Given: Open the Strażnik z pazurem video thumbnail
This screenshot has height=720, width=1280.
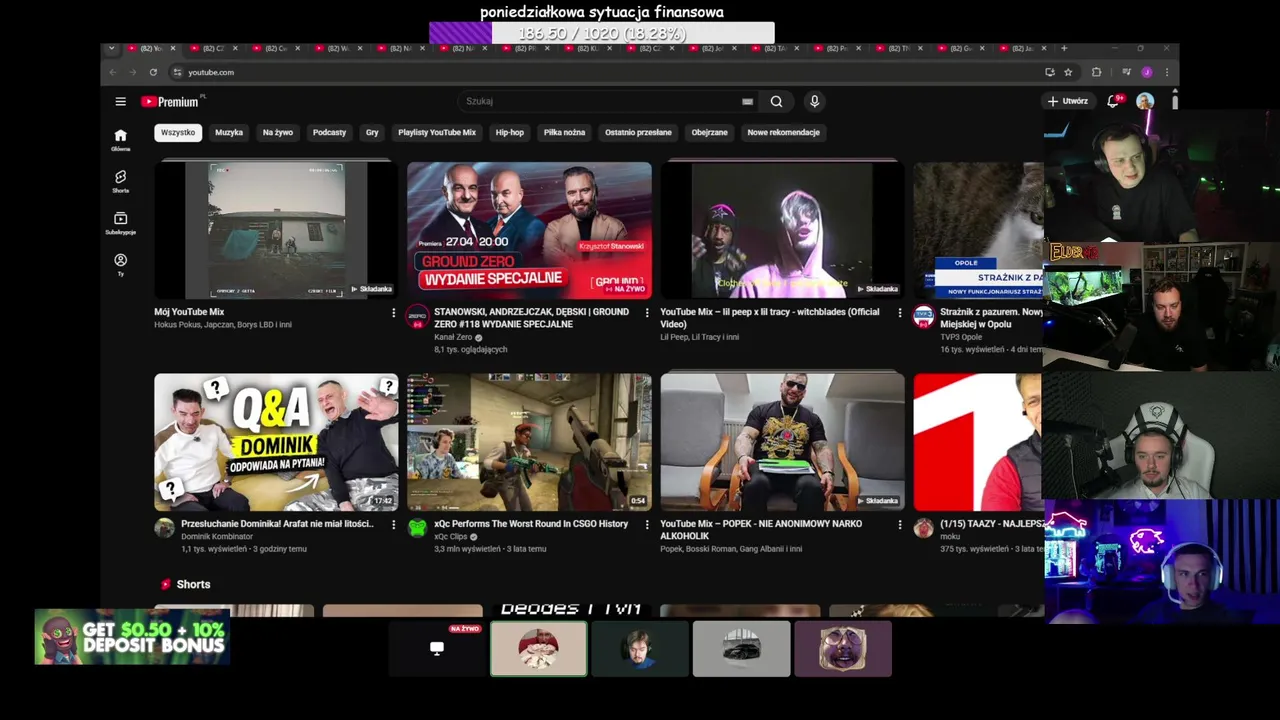Looking at the screenshot, I should click(x=978, y=230).
